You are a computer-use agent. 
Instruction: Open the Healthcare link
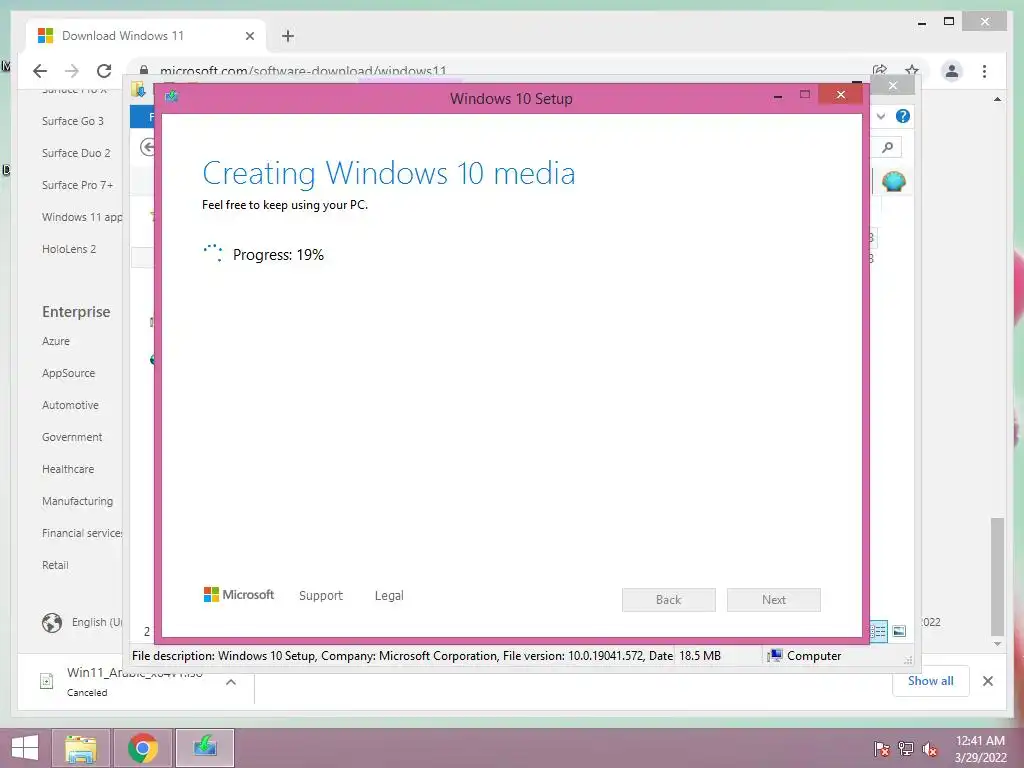(x=68, y=469)
